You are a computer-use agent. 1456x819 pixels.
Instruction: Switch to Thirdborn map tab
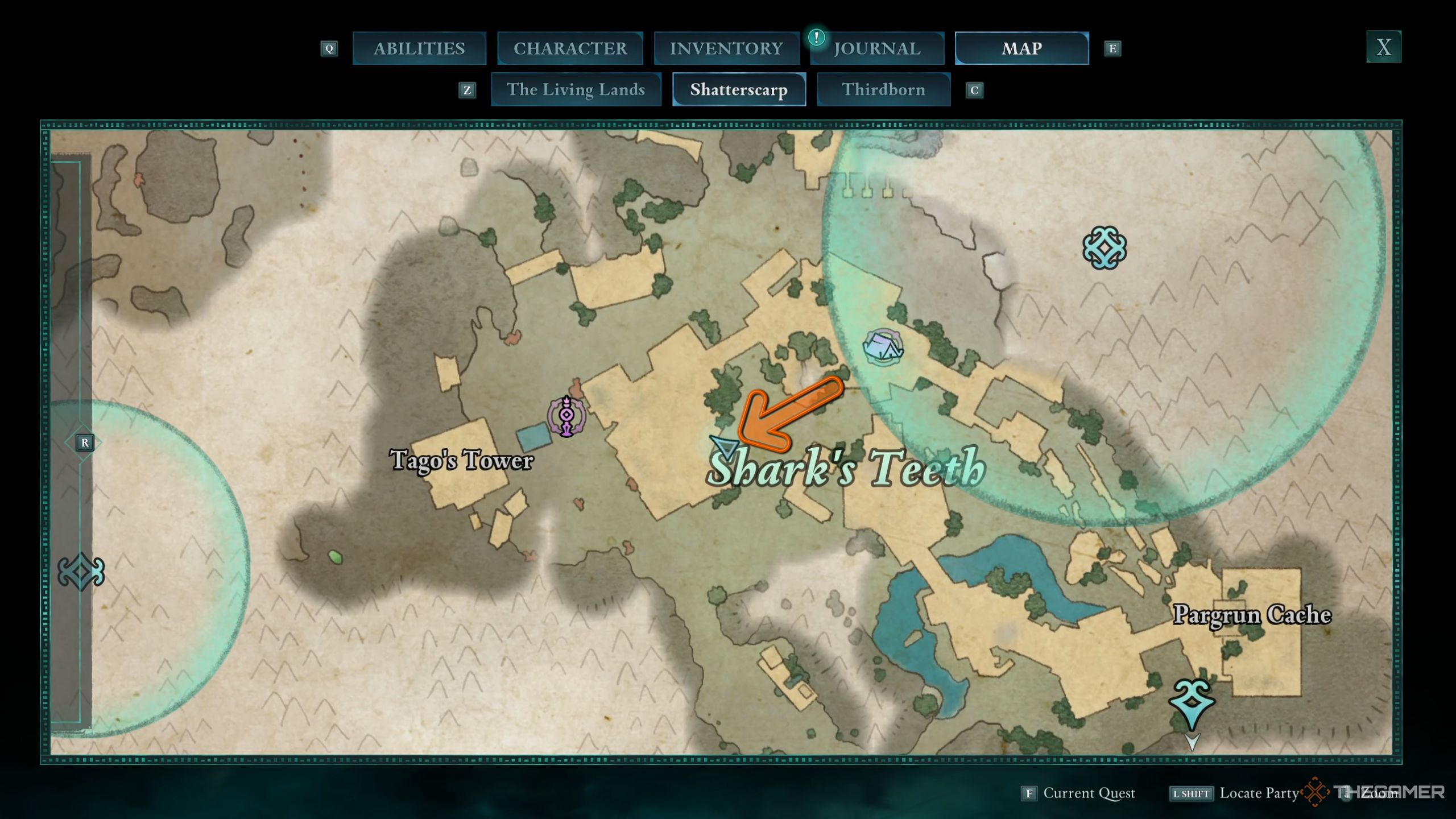coord(883,89)
